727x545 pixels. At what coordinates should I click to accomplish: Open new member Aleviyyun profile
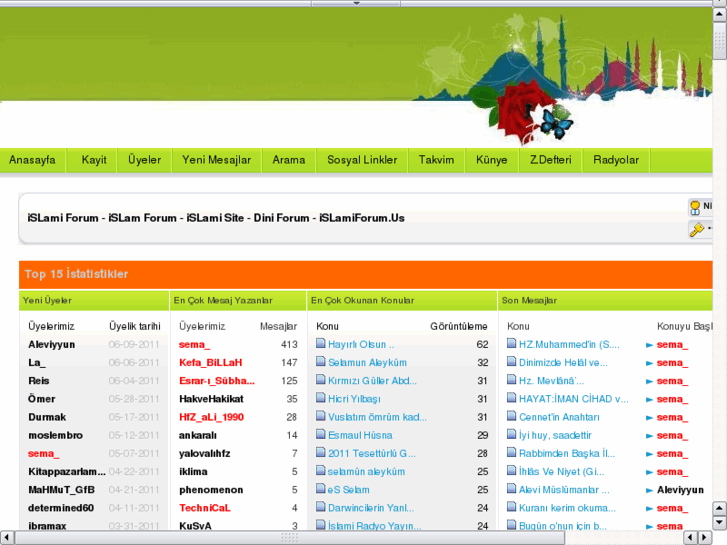click(x=51, y=345)
